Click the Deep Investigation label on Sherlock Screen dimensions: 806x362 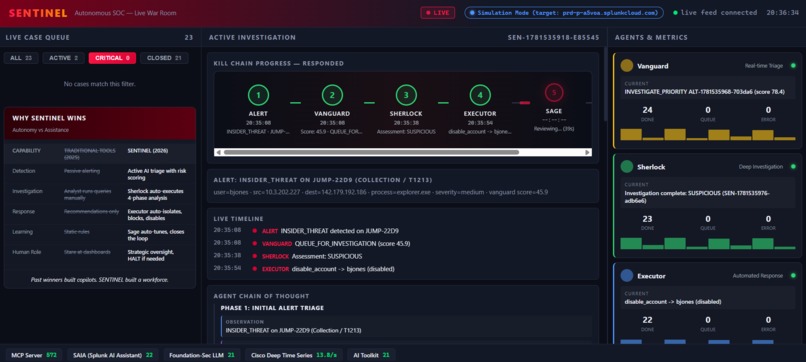pyautogui.click(x=761, y=167)
